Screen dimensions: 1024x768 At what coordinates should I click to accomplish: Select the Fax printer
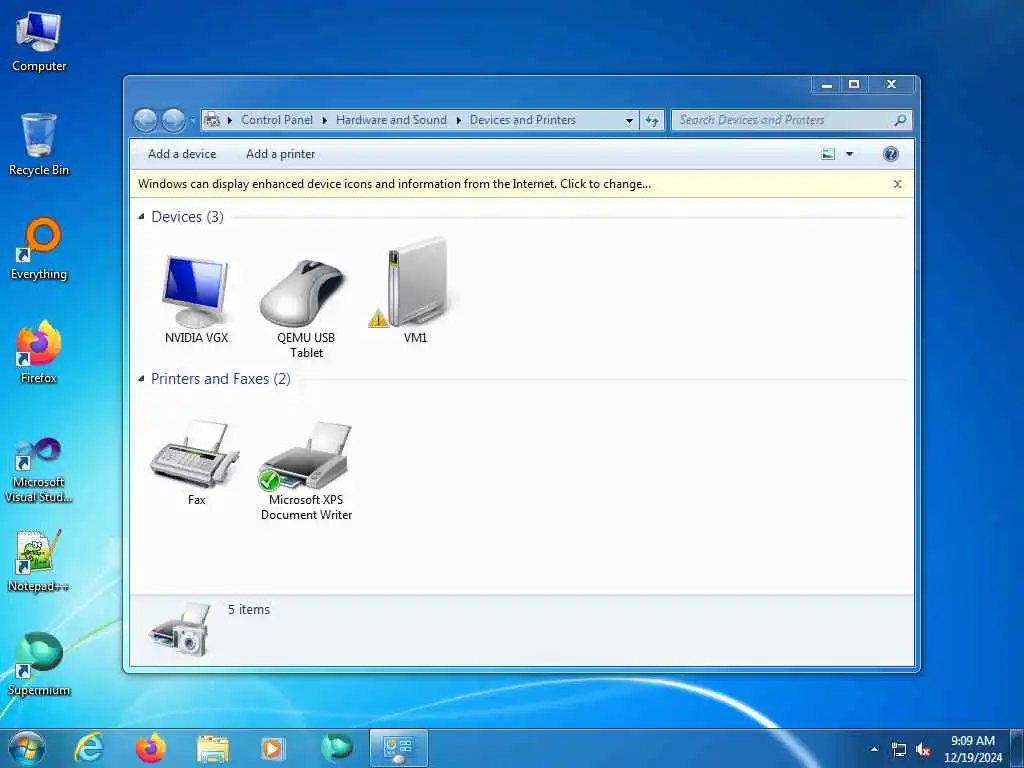click(x=196, y=464)
